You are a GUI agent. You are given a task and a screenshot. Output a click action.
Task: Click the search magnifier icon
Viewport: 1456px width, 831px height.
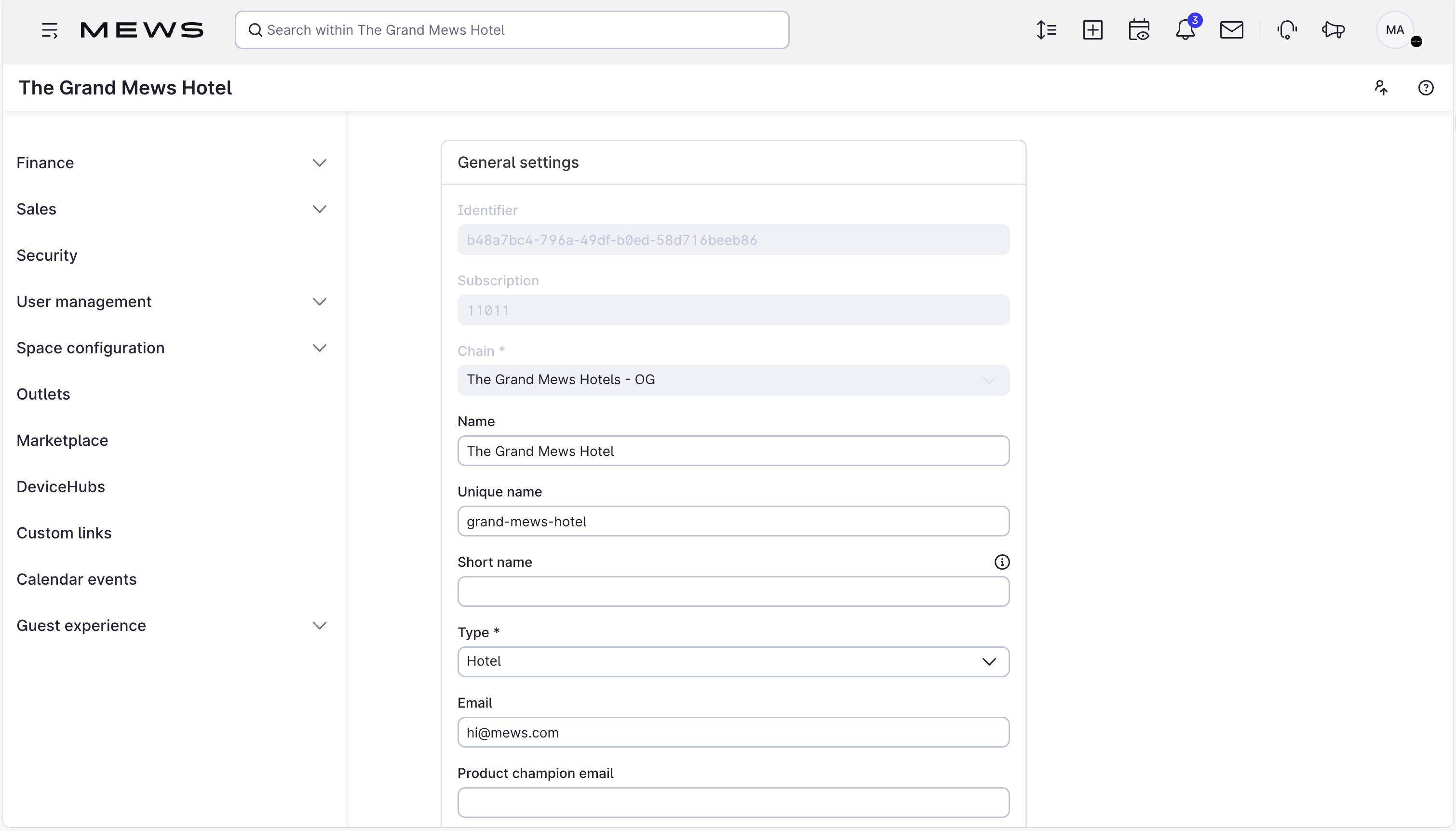pyautogui.click(x=255, y=30)
